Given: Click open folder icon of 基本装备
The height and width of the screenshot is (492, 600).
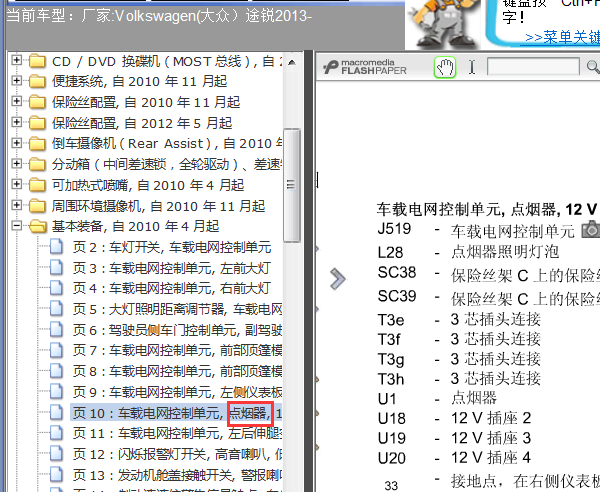Looking at the screenshot, I should (x=38, y=226).
